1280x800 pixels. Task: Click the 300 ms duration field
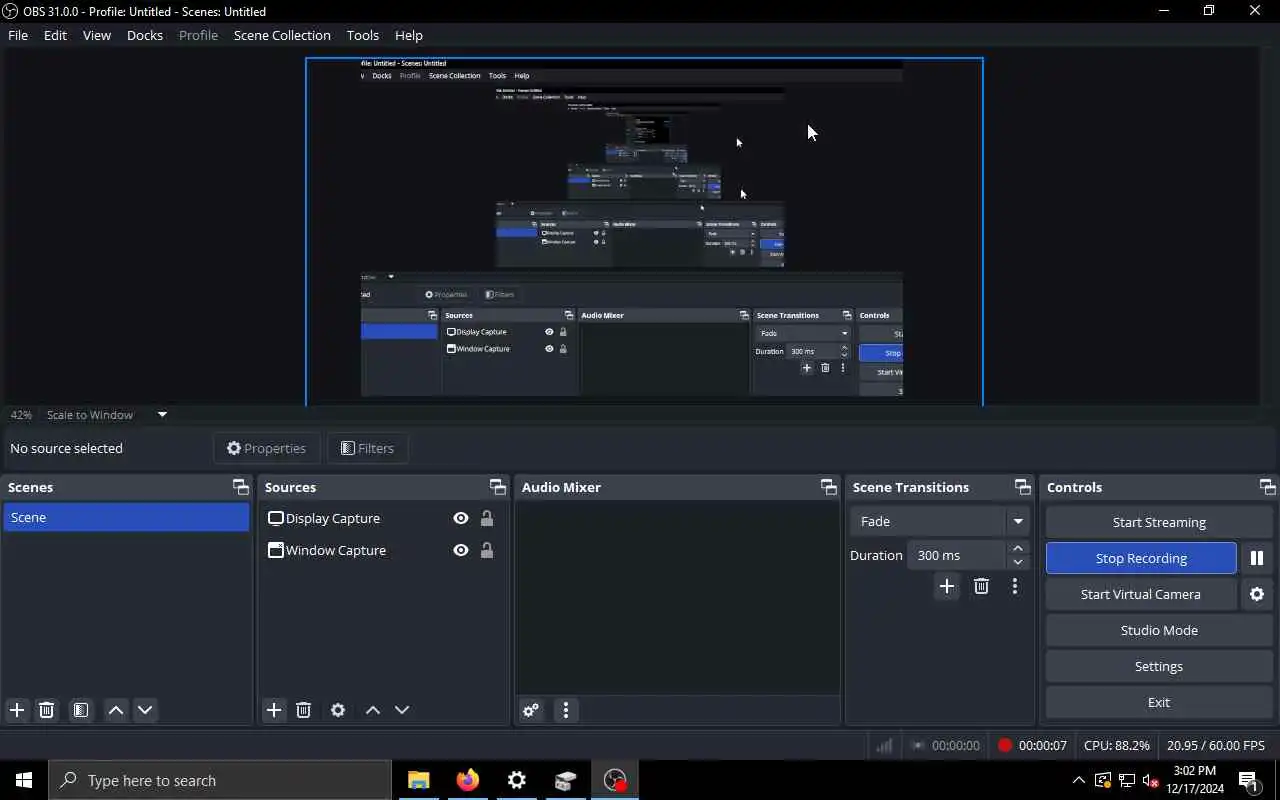[x=956, y=555]
